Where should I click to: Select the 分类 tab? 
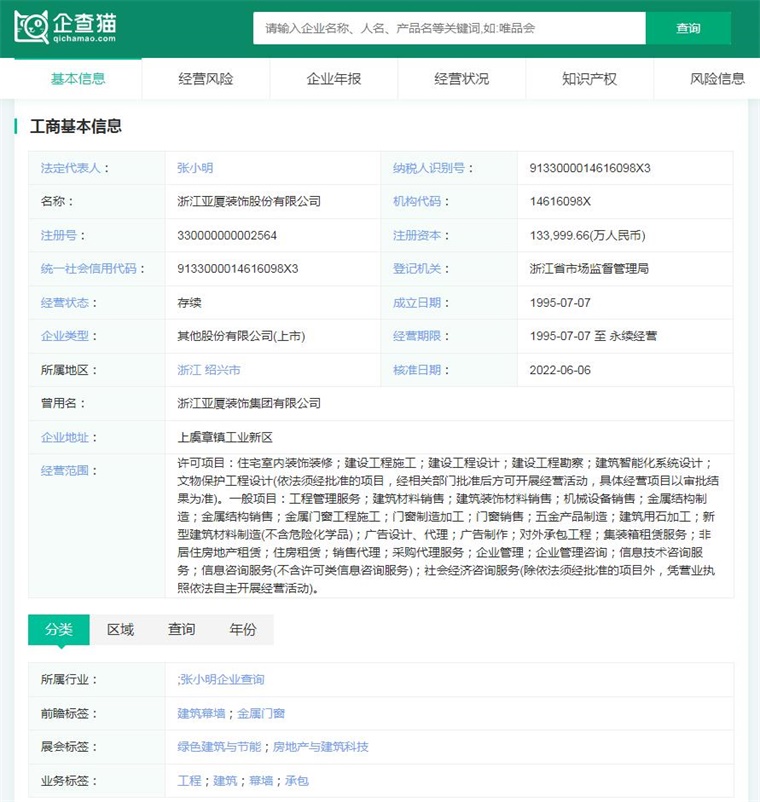point(59,629)
